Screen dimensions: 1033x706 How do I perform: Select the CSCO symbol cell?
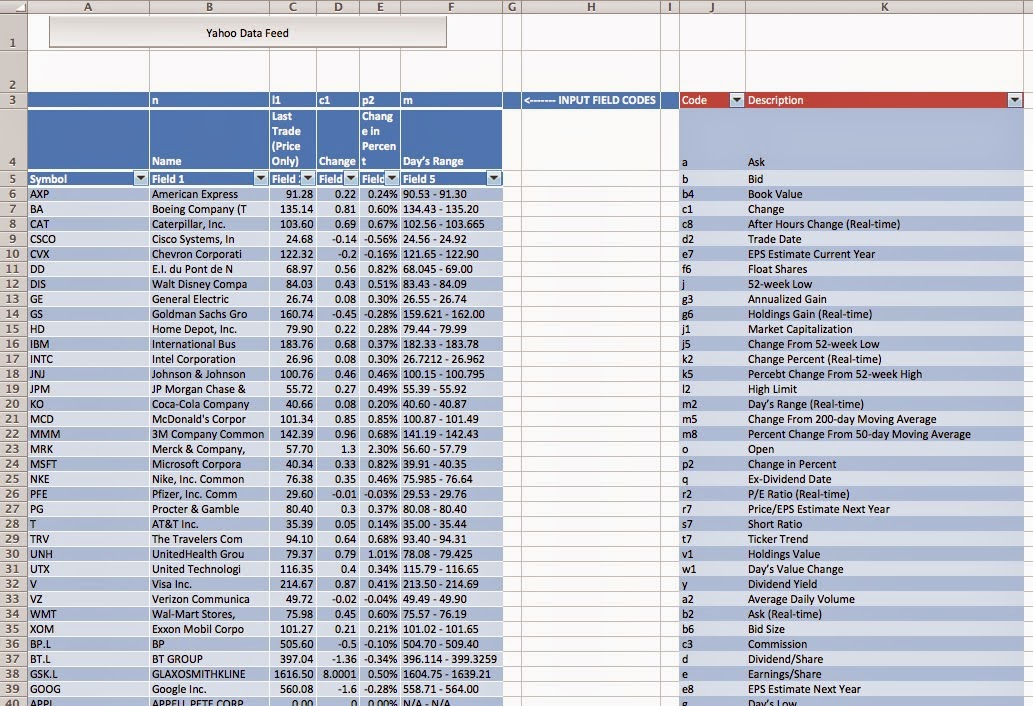[x=88, y=239]
